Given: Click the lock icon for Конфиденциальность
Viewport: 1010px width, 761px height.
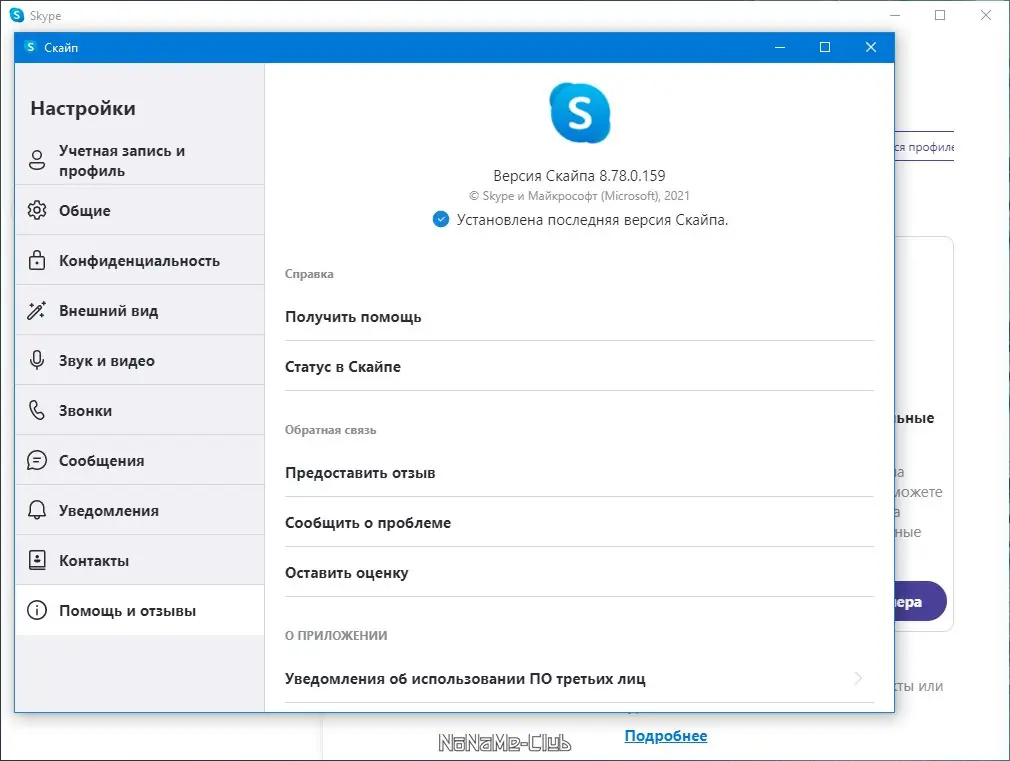Looking at the screenshot, I should pyautogui.click(x=37, y=260).
